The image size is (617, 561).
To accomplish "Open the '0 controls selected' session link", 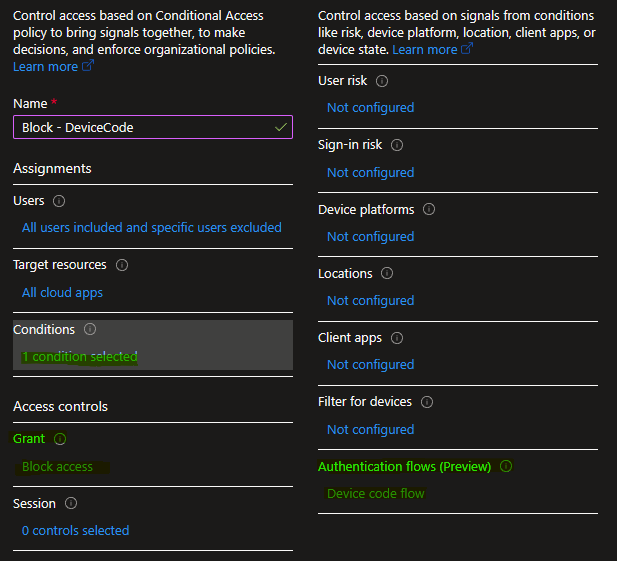I will pos(75,531).
